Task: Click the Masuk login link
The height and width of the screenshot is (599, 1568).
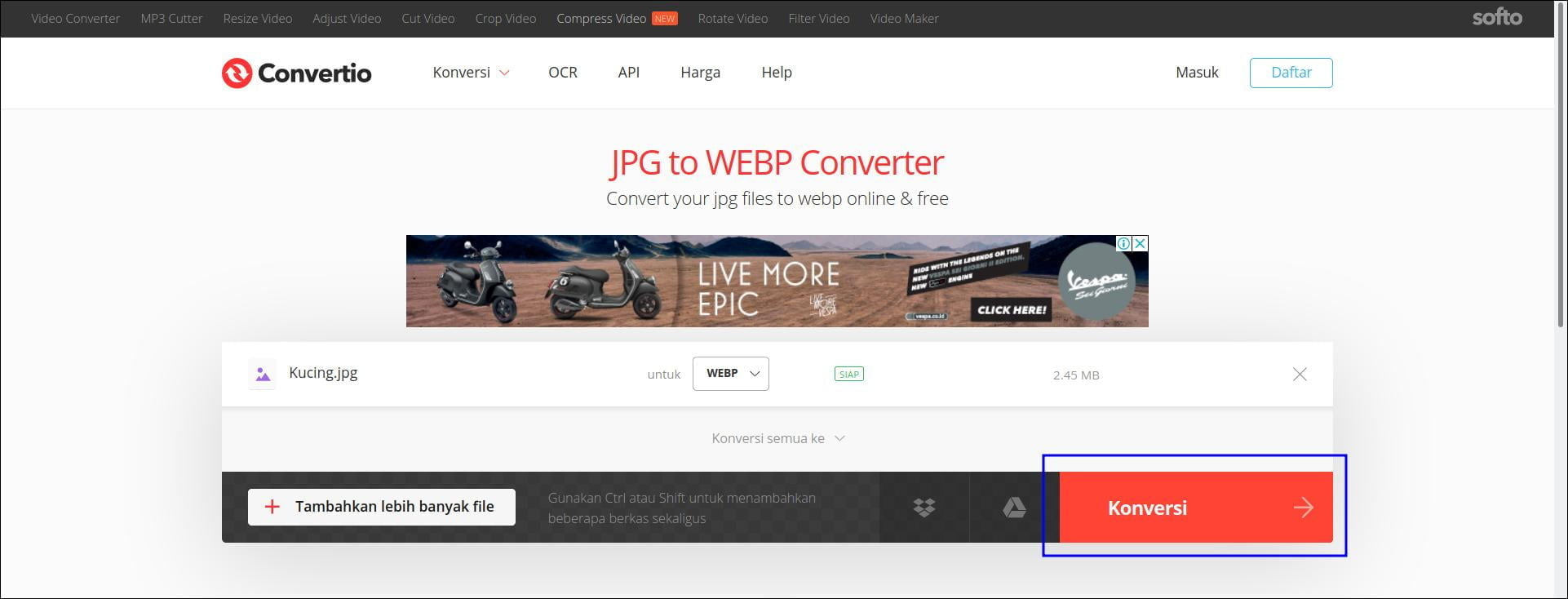Action: coord(1196,73)
